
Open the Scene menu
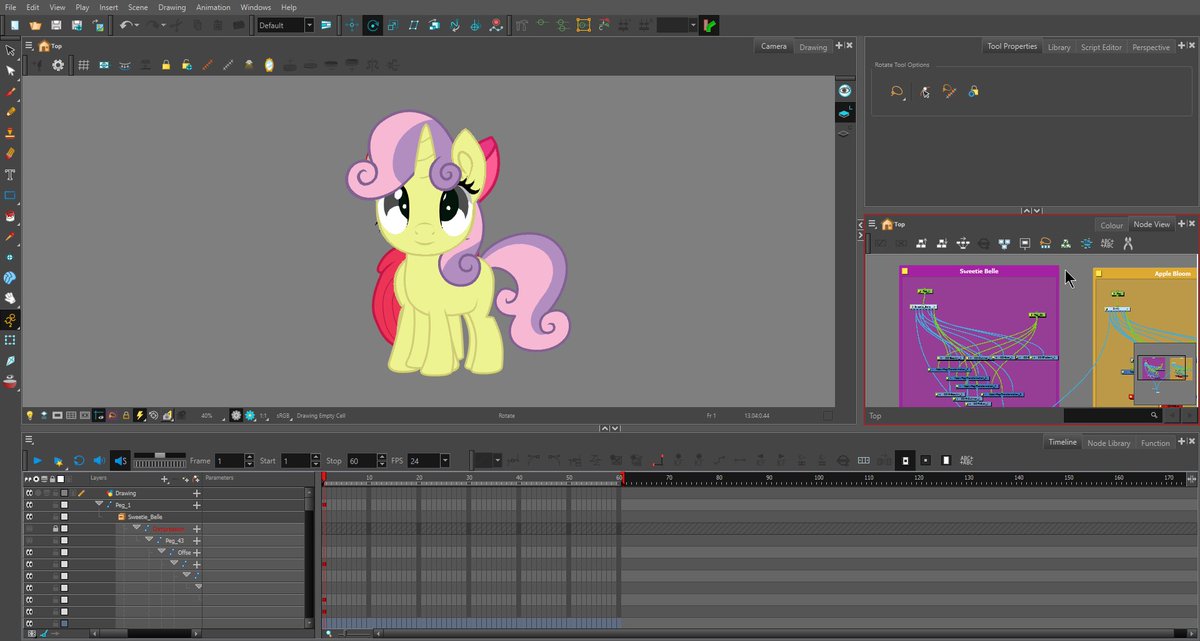(x=138, y=7)
